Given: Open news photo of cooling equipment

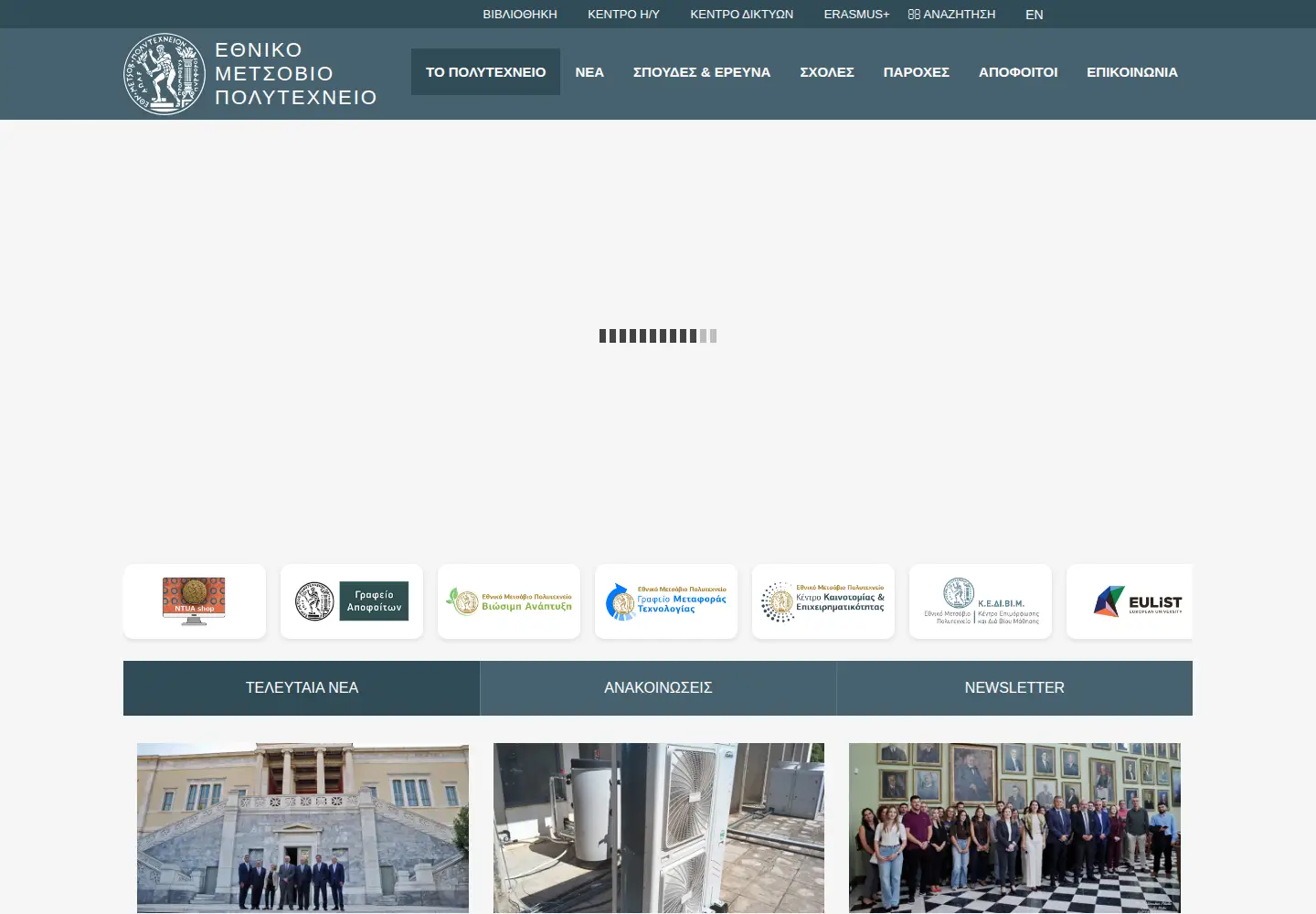Looking at the screenshot, I should 659,828.
